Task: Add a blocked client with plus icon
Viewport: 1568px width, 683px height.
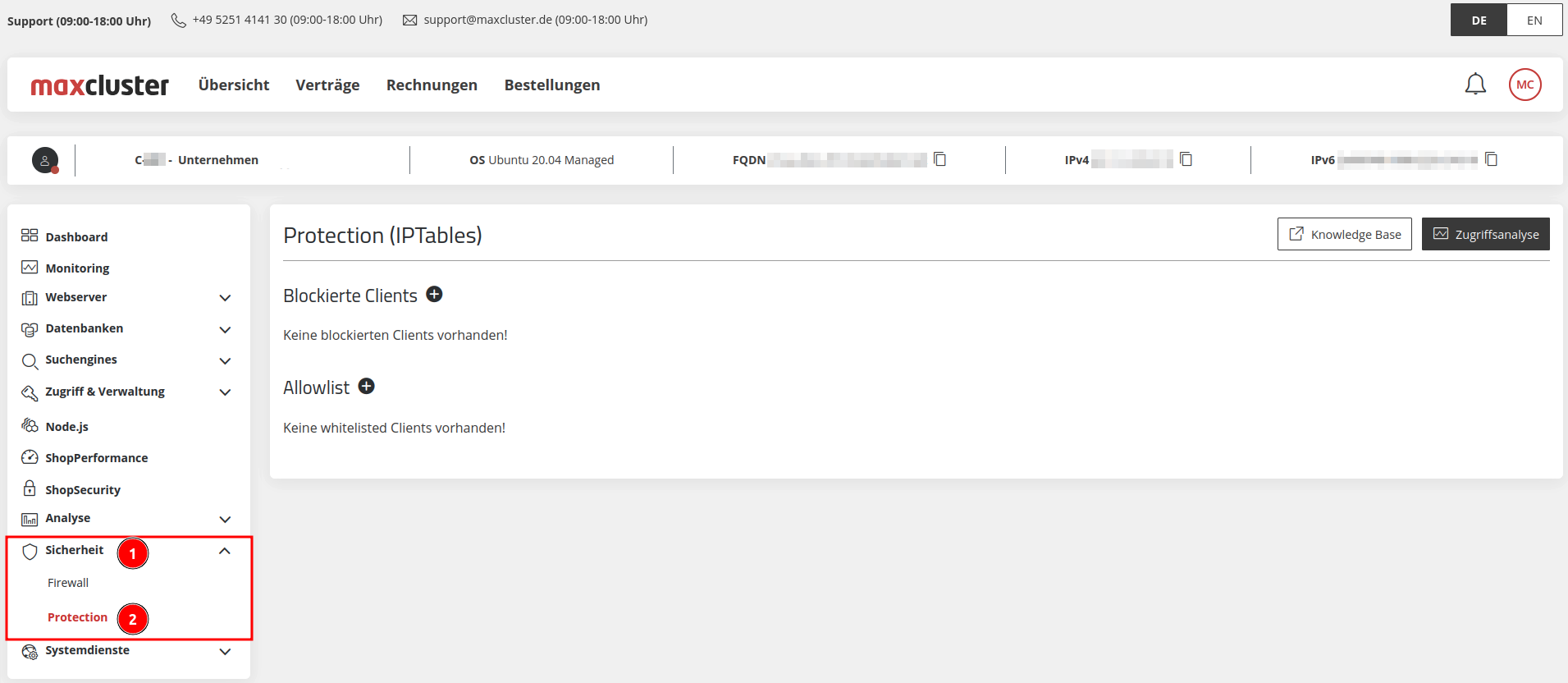Action: [x=434, y=295]
